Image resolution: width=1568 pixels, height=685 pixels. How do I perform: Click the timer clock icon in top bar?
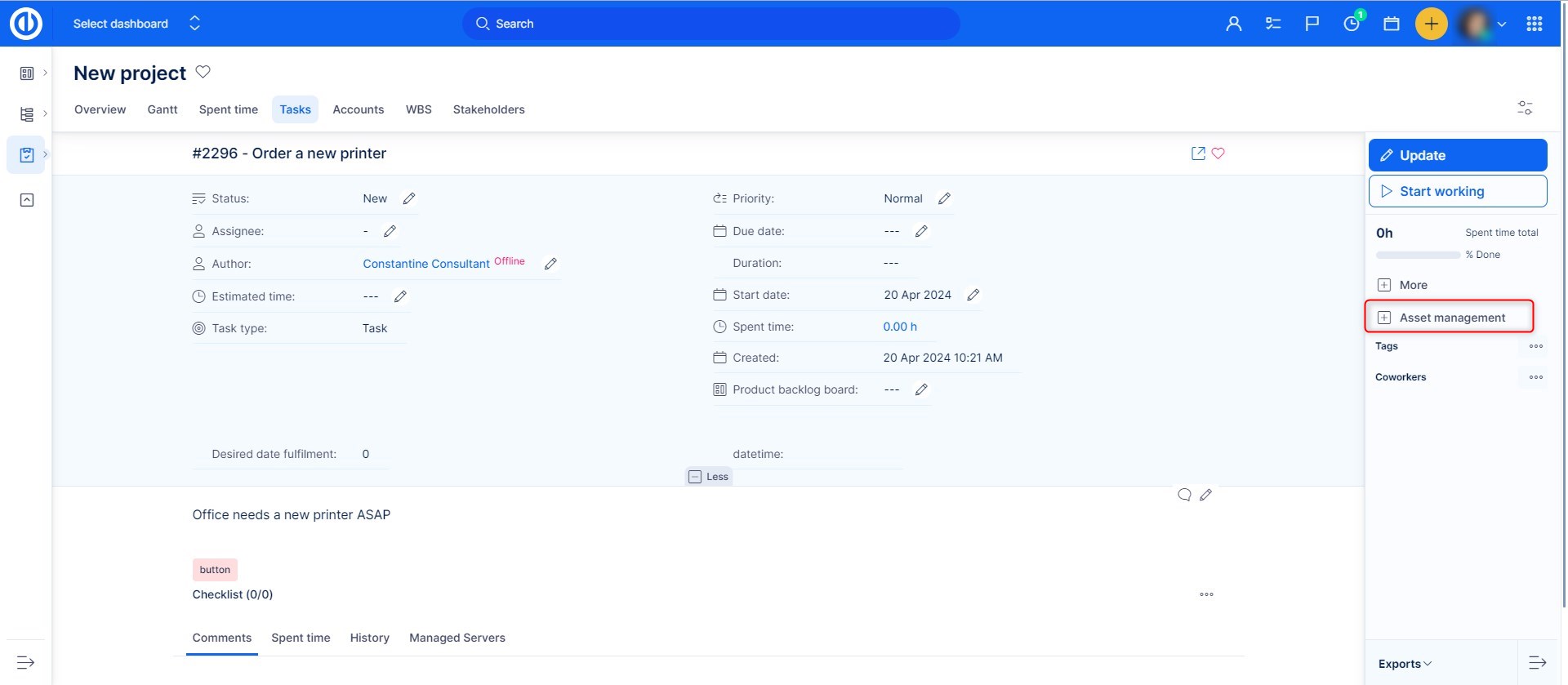(1352, 24)
